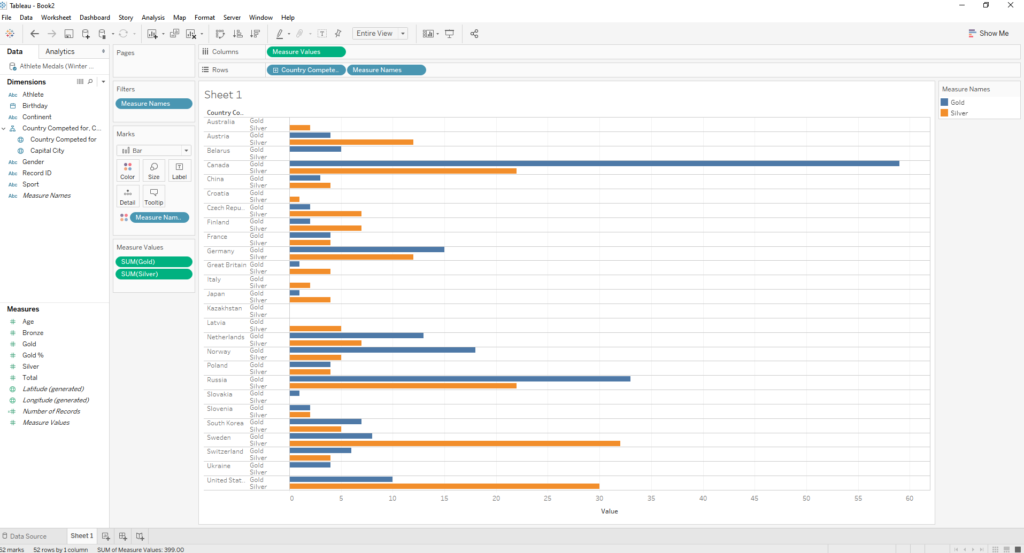
Task: Open the Bar mark type dropdown
Action: [153, 150]
